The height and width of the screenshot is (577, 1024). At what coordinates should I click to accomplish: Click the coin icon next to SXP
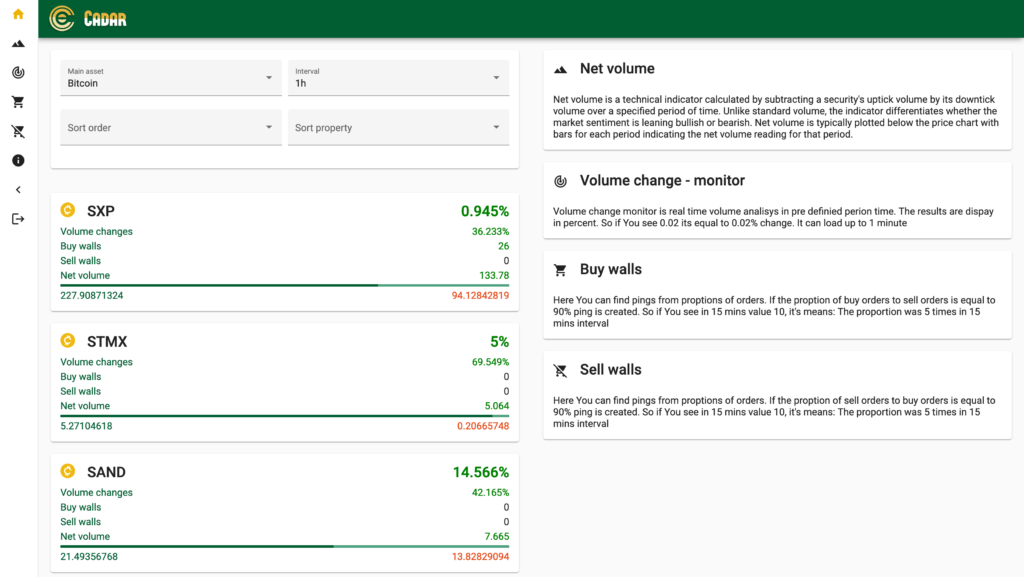[68, 210]
